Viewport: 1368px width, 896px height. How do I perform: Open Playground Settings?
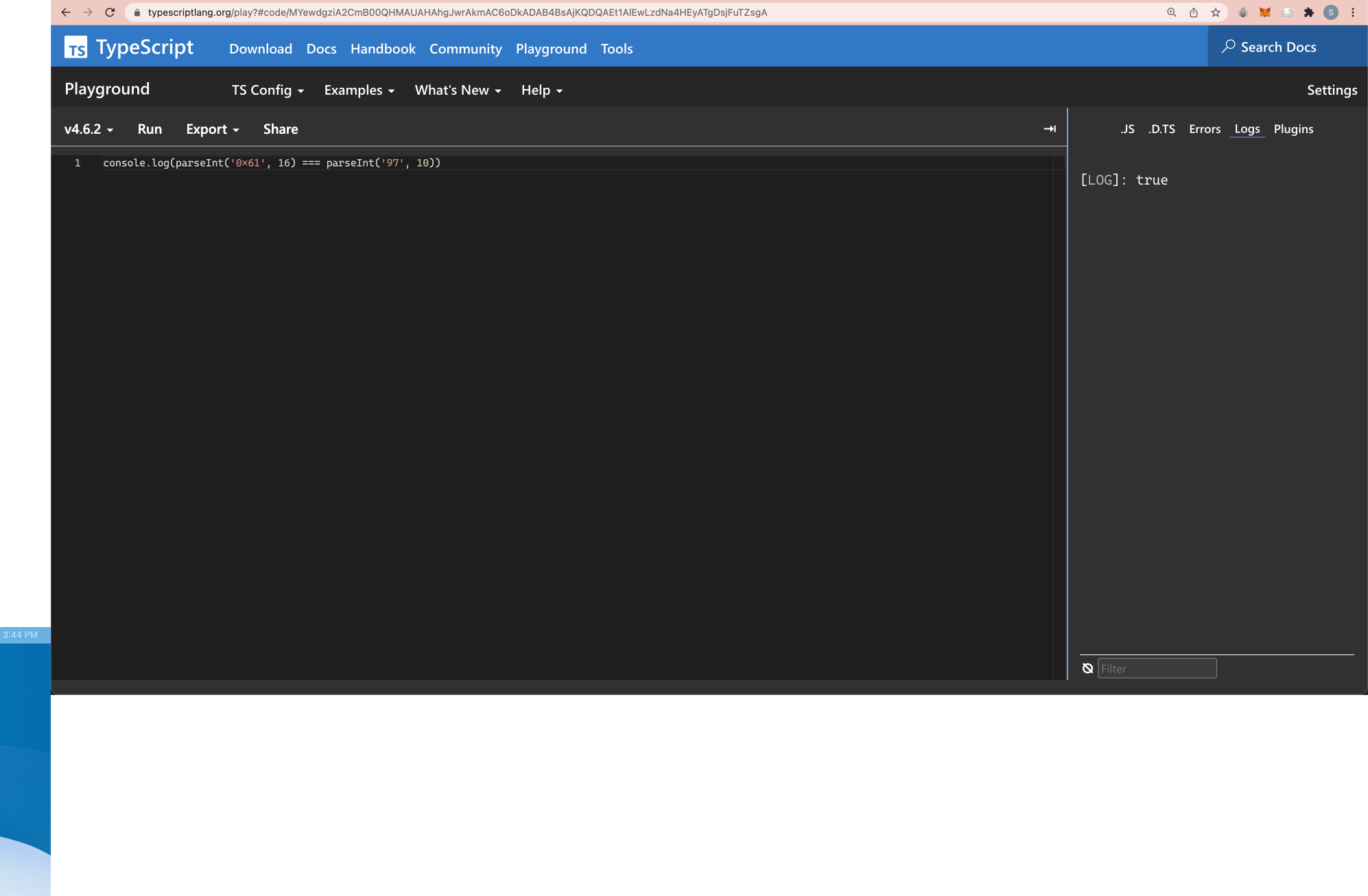click(1331, 90)
